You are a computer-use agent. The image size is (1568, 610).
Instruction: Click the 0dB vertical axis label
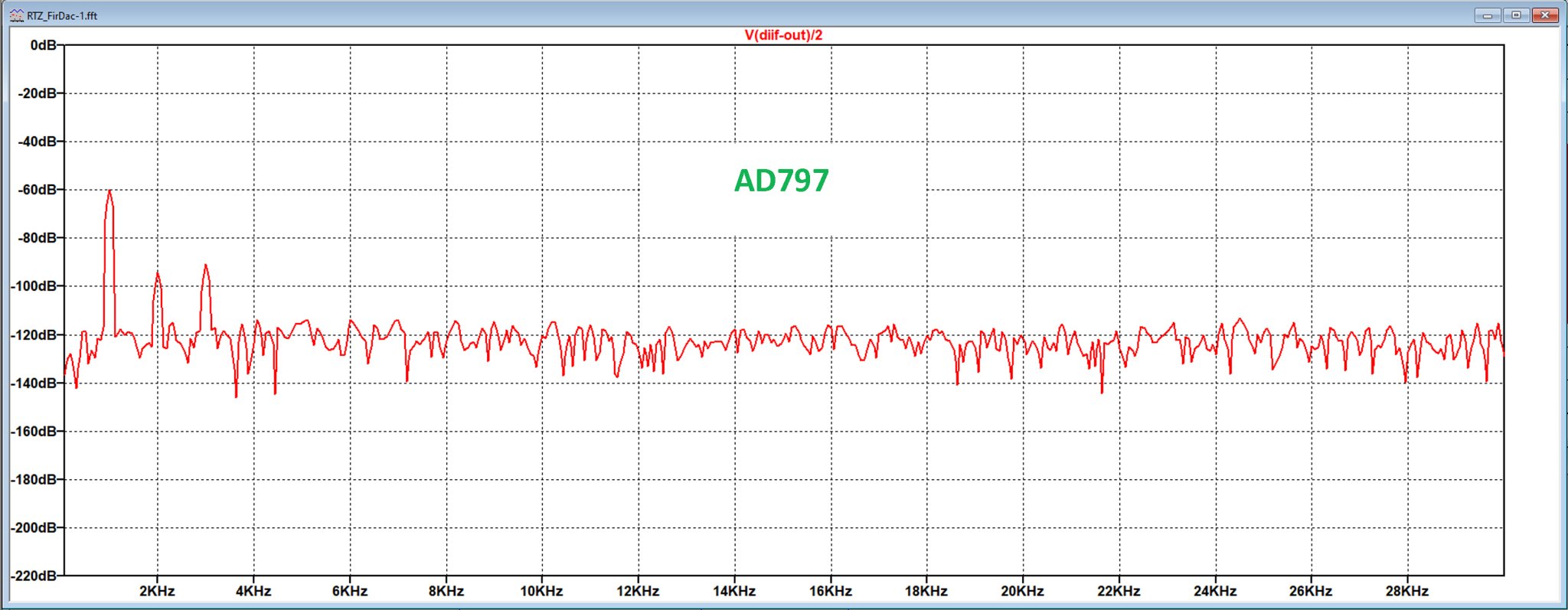click(44, 46)
